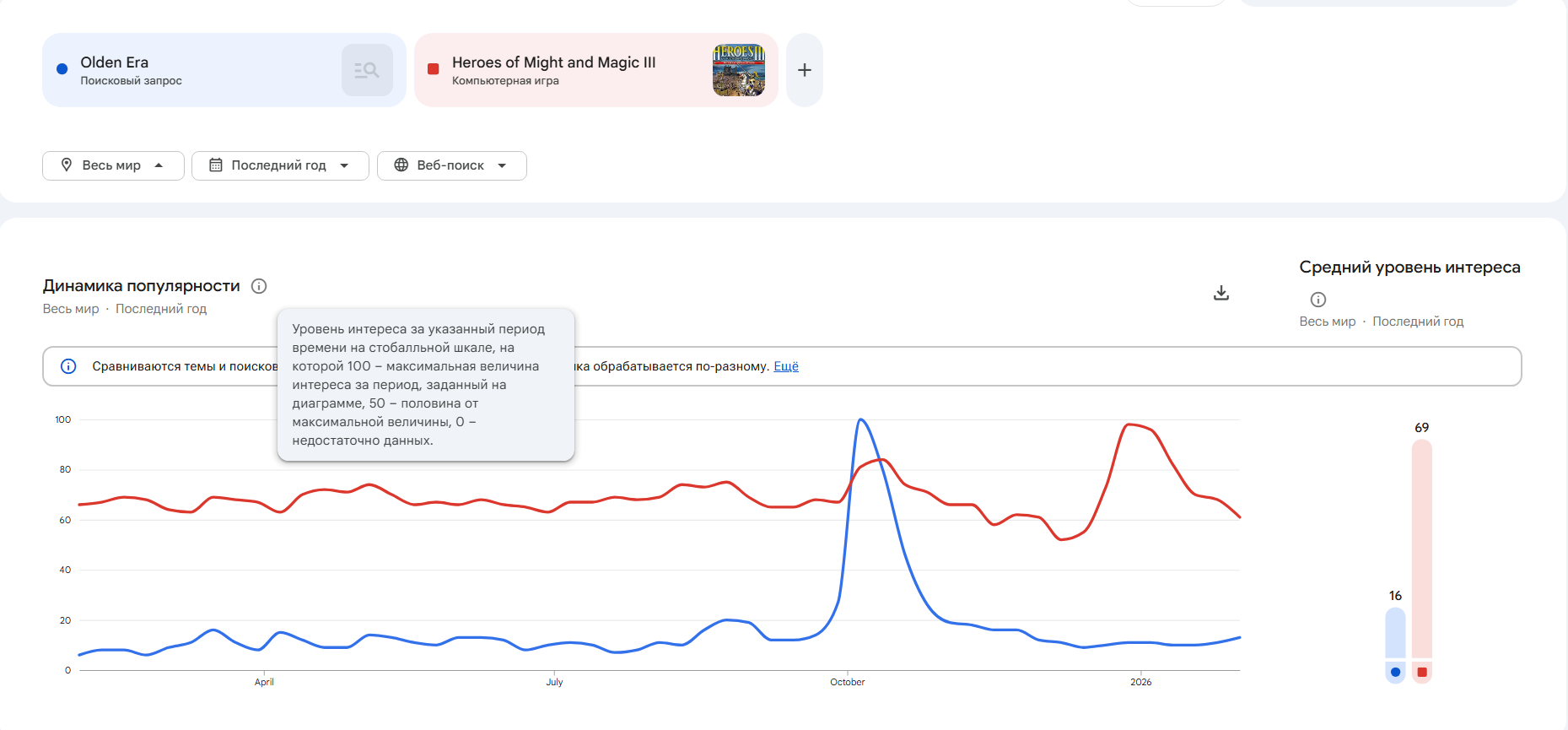Click the red average interest bar labeled 69
The height and width of the screenshot is (730, 1568).
pyautogui.click(x=1422, y=549)
